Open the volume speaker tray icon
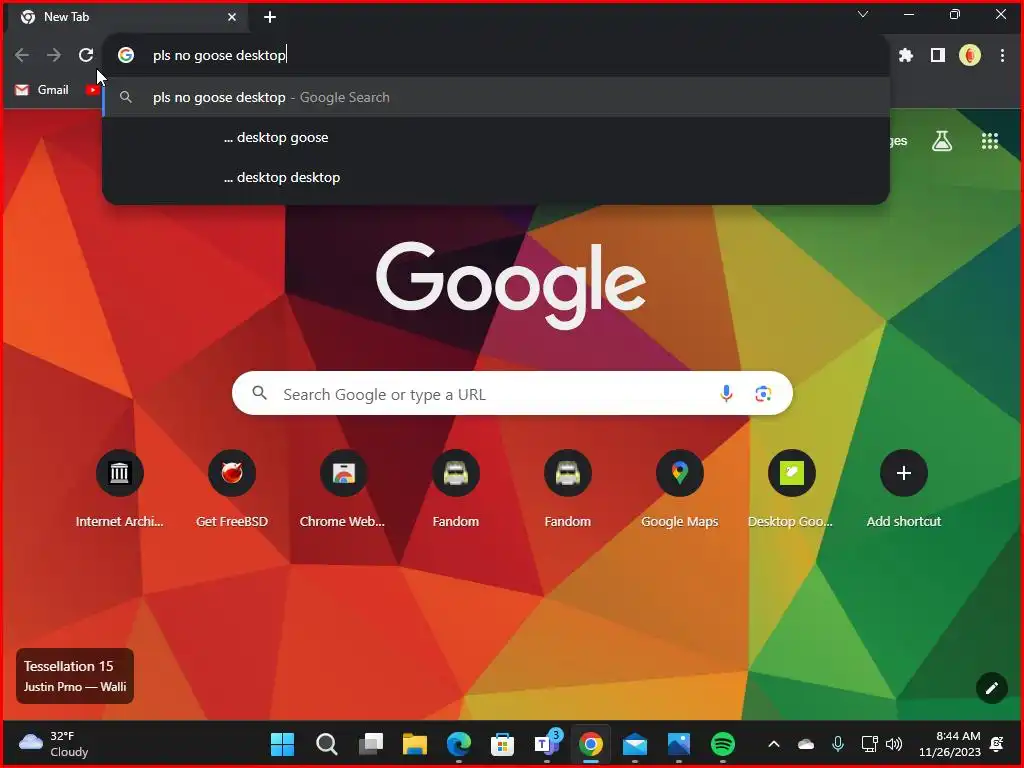1024x768 pixels. coord(894,744)
